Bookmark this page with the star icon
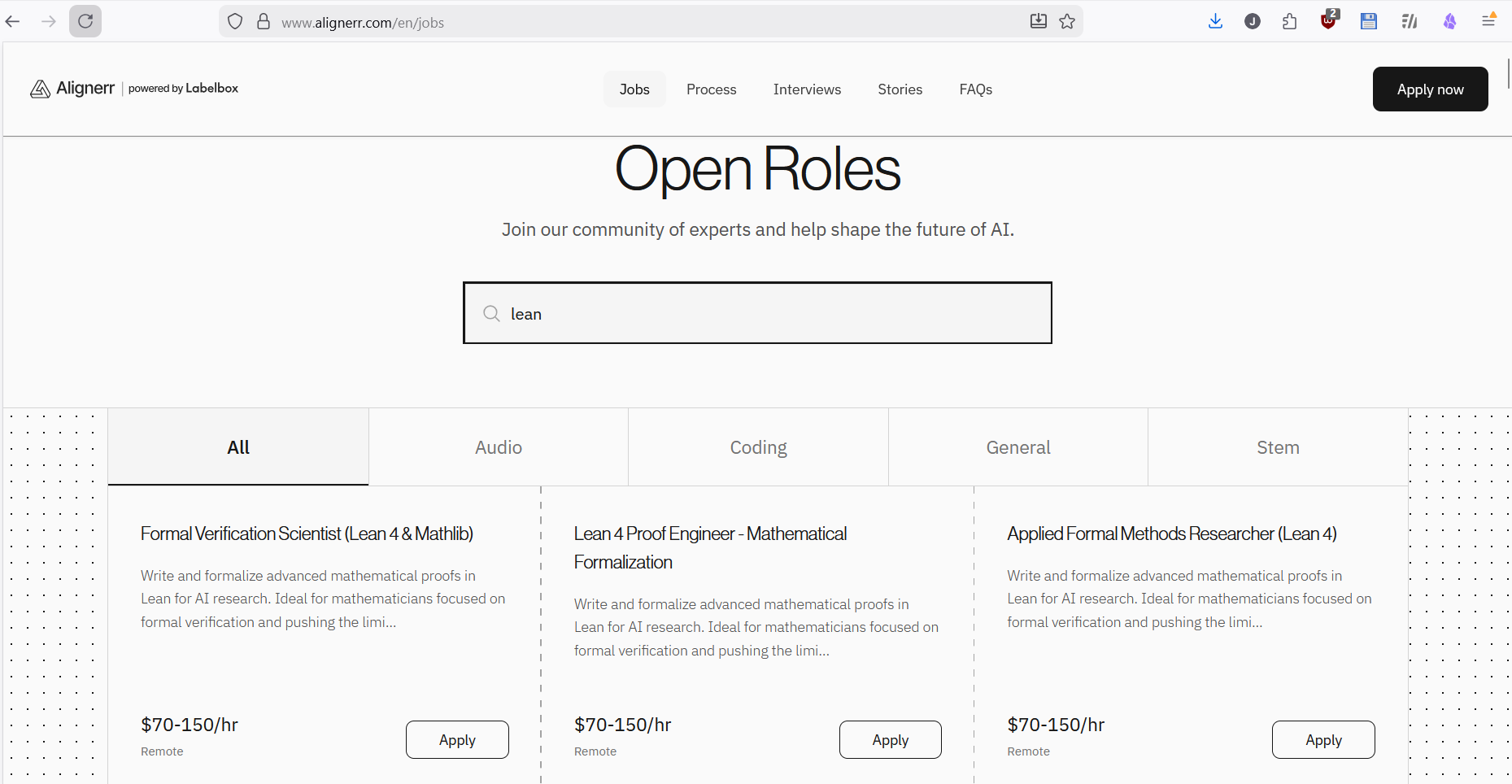 point(1067,21)
